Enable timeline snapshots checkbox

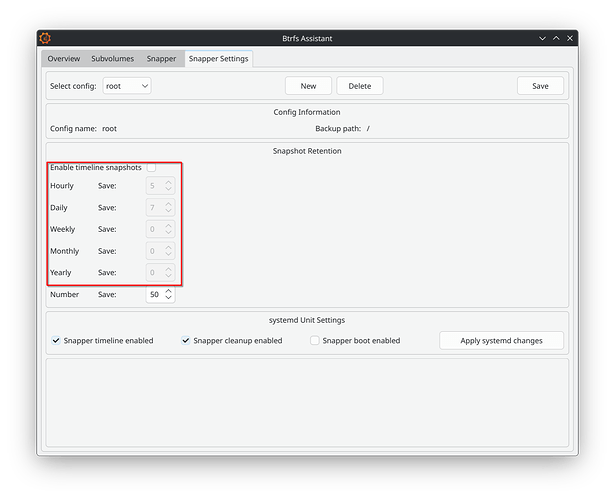pyautogui.click(x=151, y=167)
